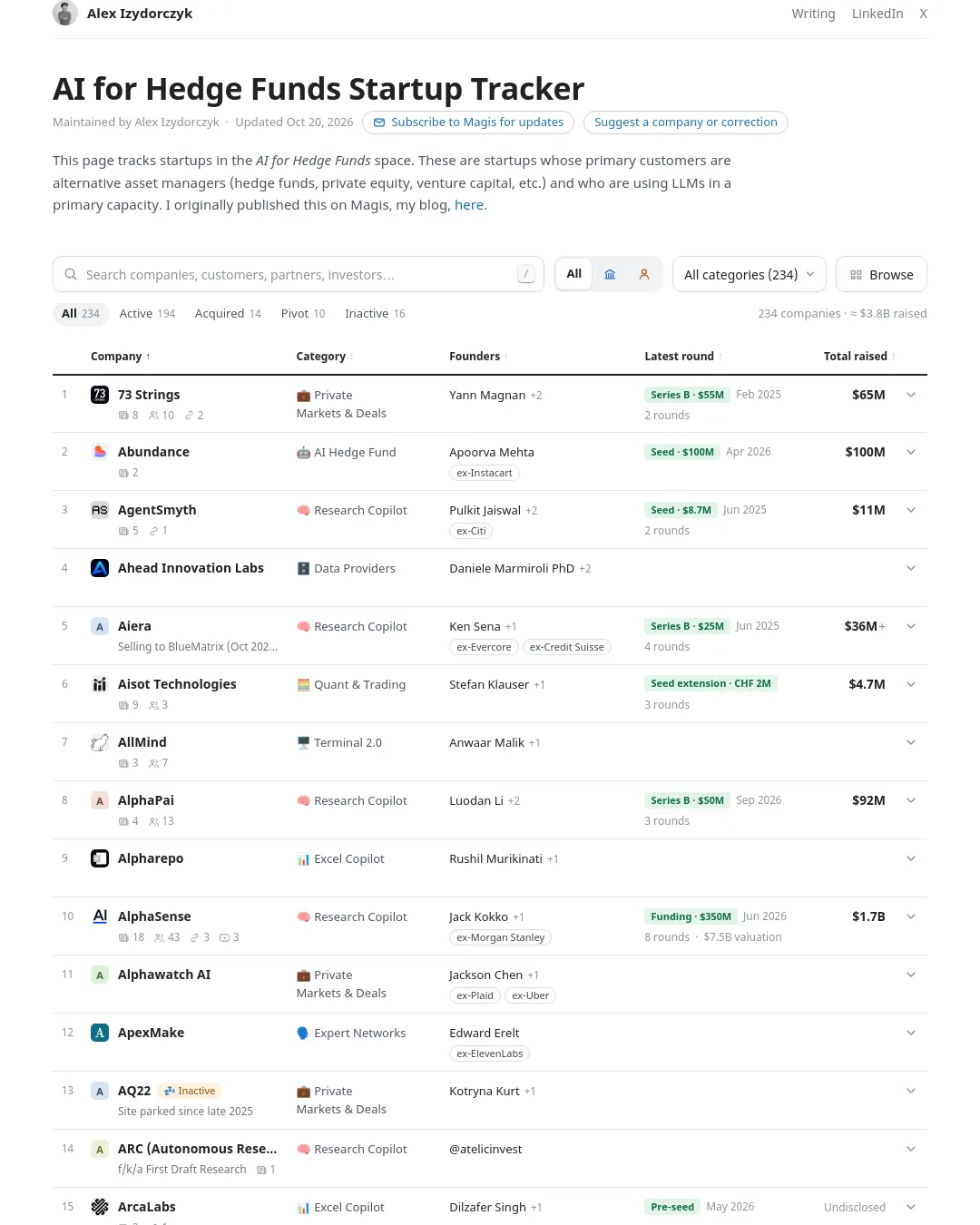
Task: Click the Pre-seed round badge
Action: 672,1207
